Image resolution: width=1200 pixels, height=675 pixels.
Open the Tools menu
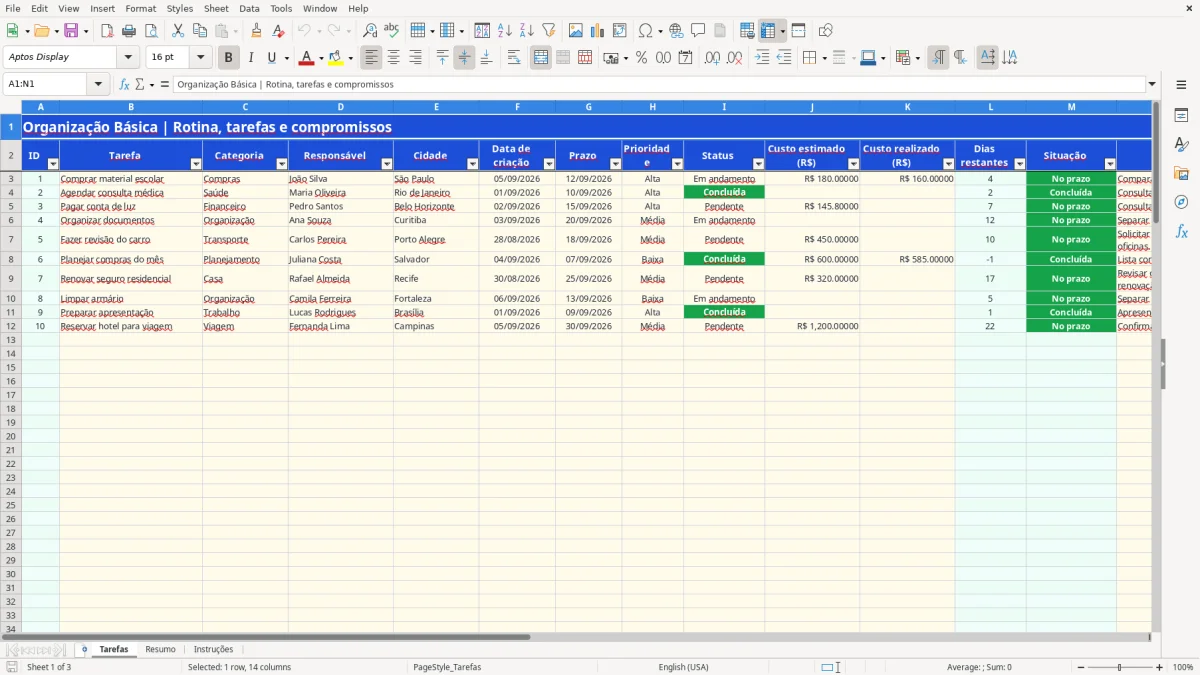(281, 8)
